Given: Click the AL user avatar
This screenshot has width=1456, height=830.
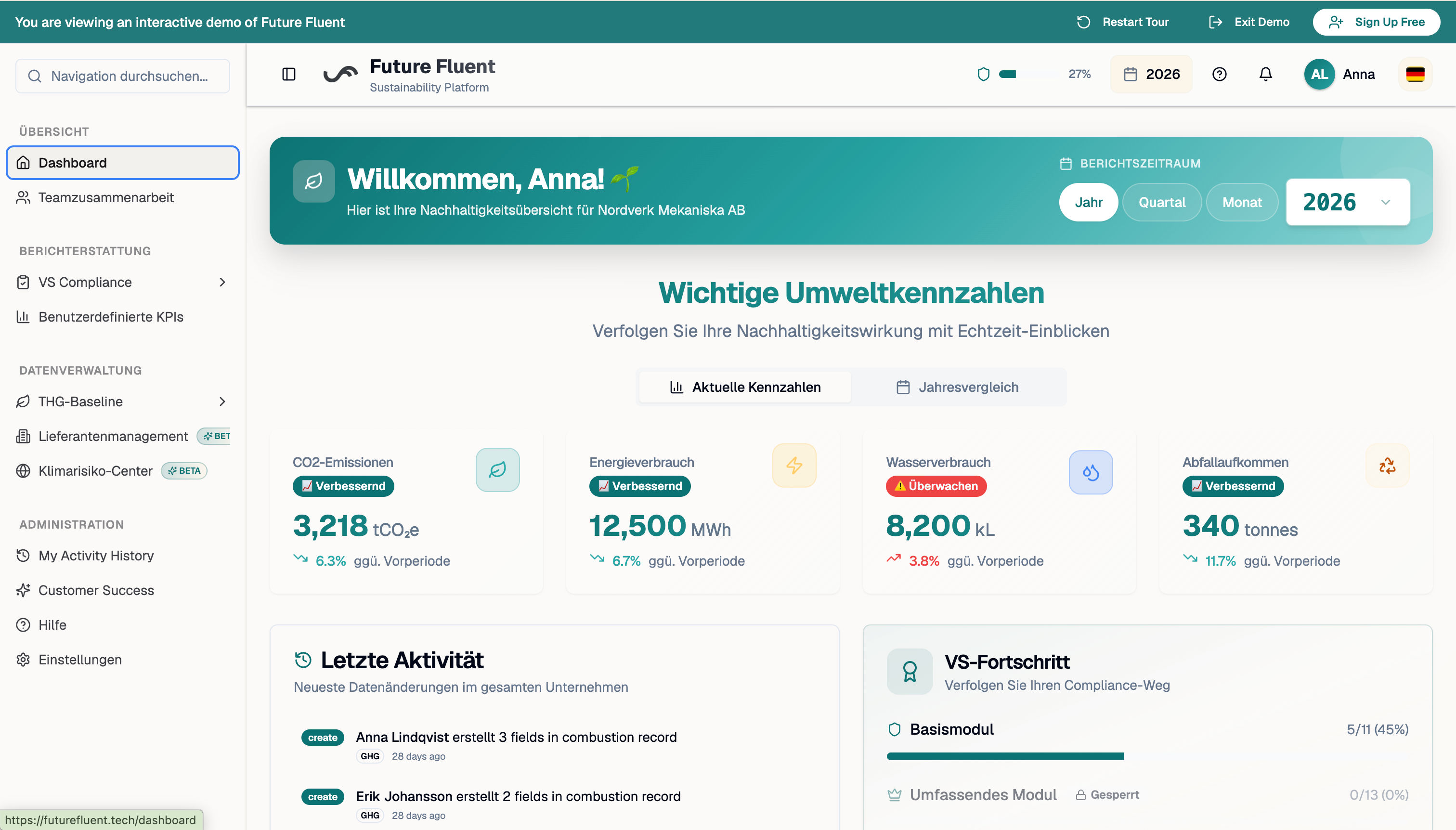Looking at the screenshot, I should point(1319,74).
